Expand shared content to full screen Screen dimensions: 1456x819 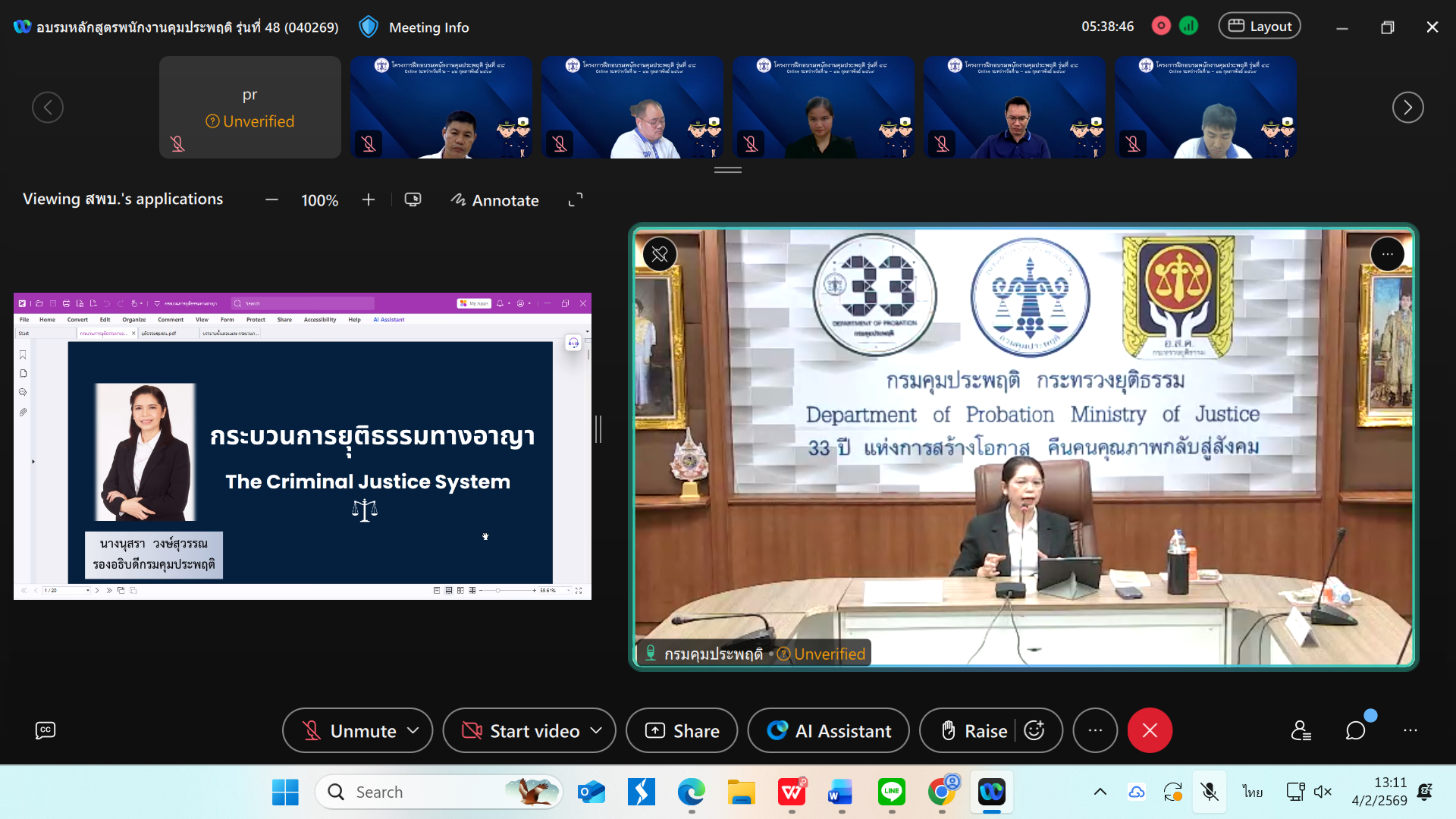576,199
